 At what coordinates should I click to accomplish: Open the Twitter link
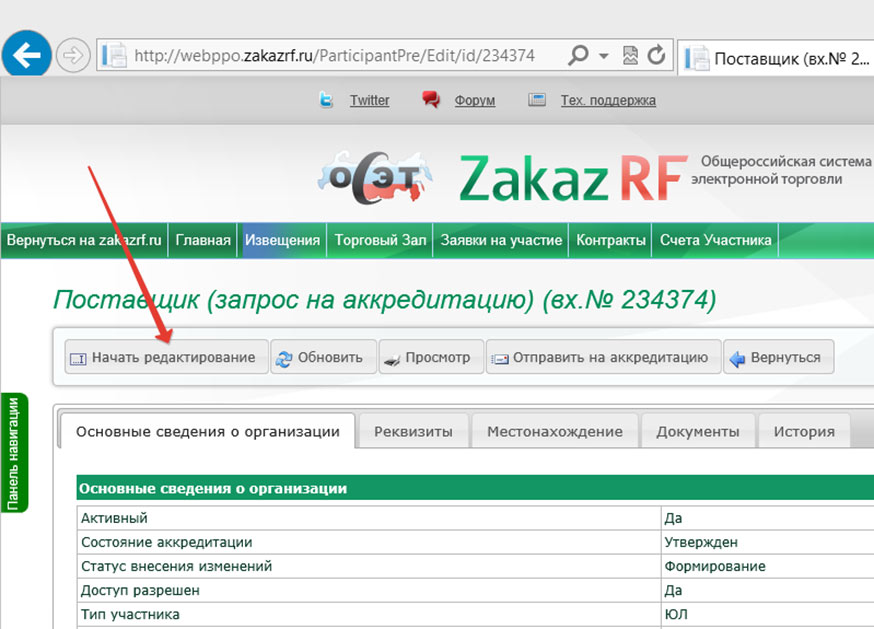[x=370, y=100]
